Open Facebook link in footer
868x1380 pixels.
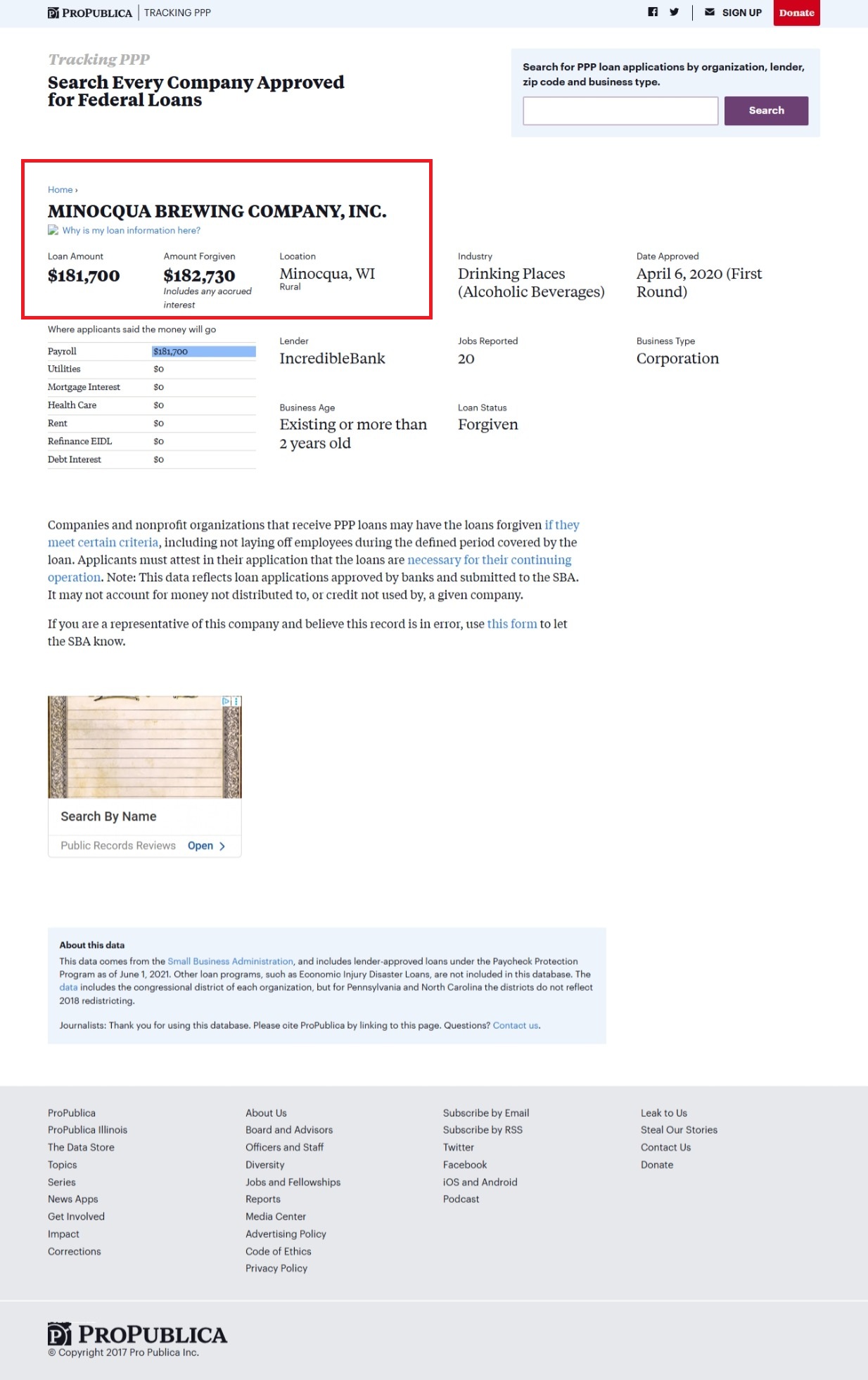(x=465, y=1165)
